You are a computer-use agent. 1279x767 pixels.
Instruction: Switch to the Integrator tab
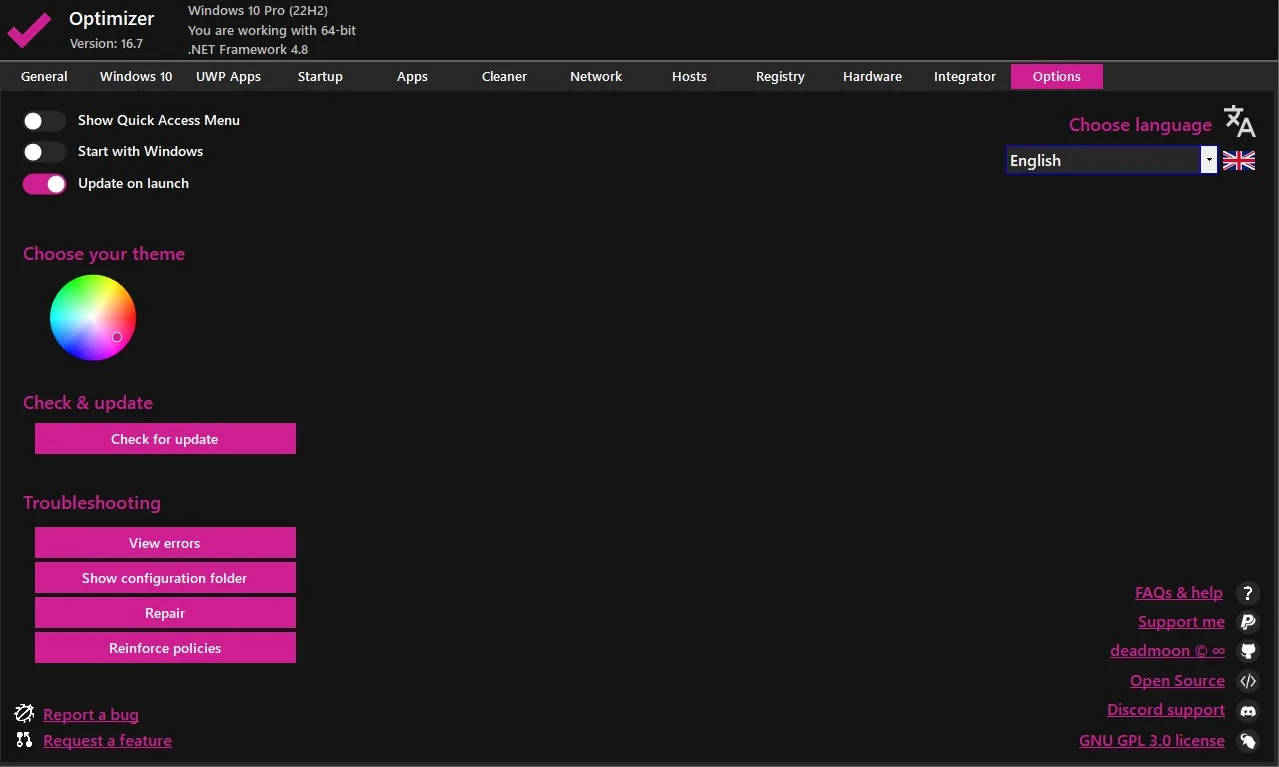point(965,76)
